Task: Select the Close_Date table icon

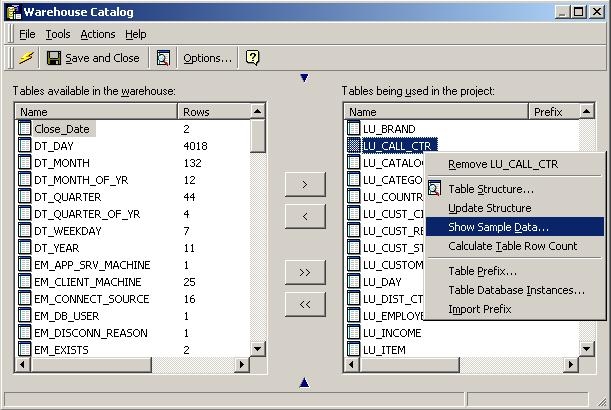Action: 24,128
